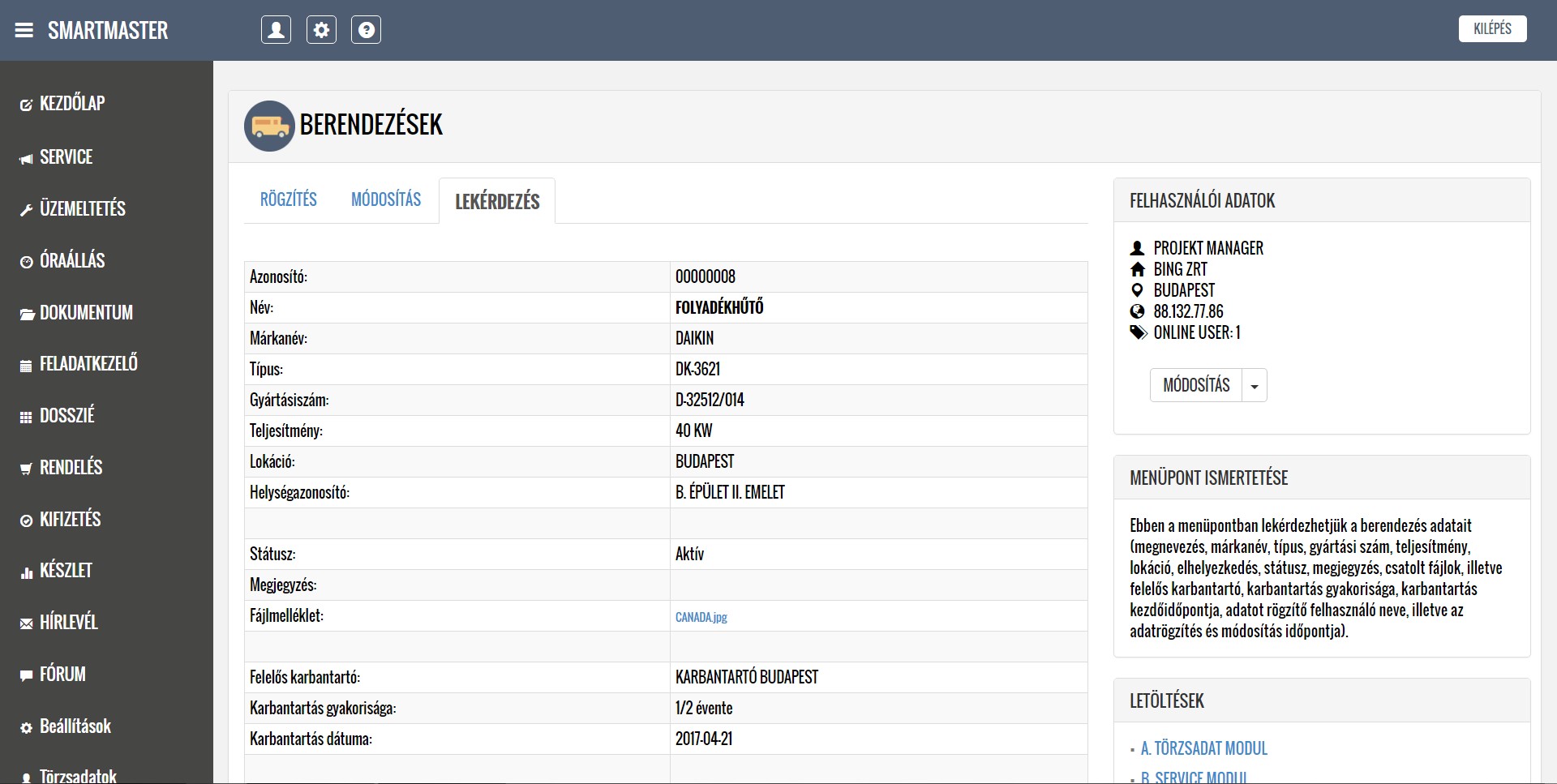Open Kezdőlap from the sidebar
Viewport: 1557px width, 784px height.
point(71,104)
